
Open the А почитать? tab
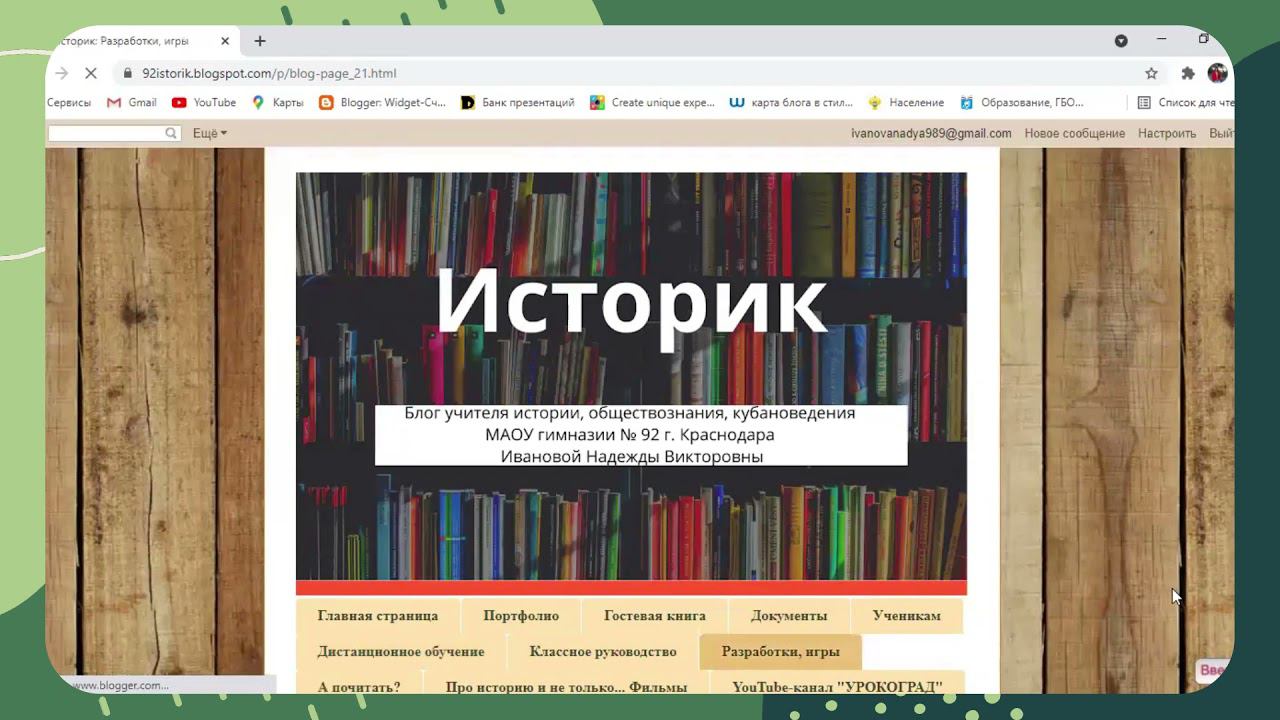click(x=359, y=687)
